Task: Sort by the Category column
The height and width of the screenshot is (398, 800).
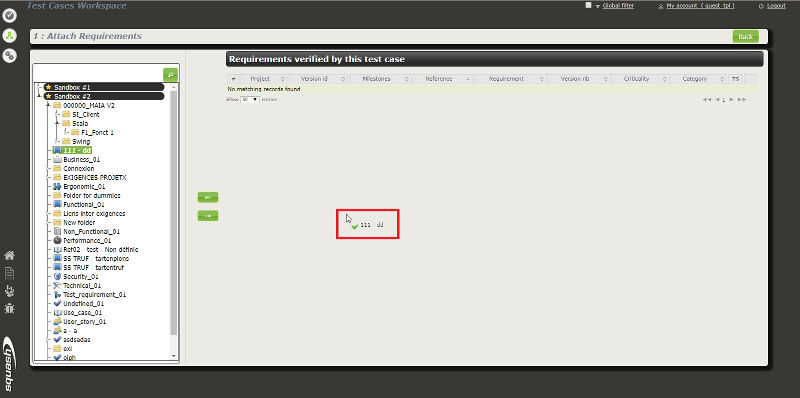Action: (x=697, y=79)
